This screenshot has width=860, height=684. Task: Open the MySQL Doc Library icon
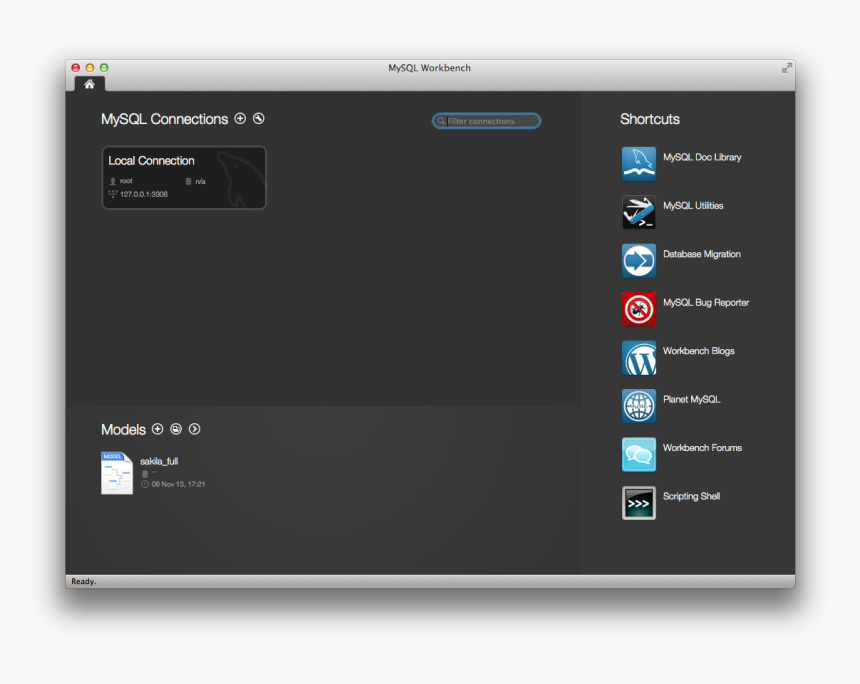[639, 163]
